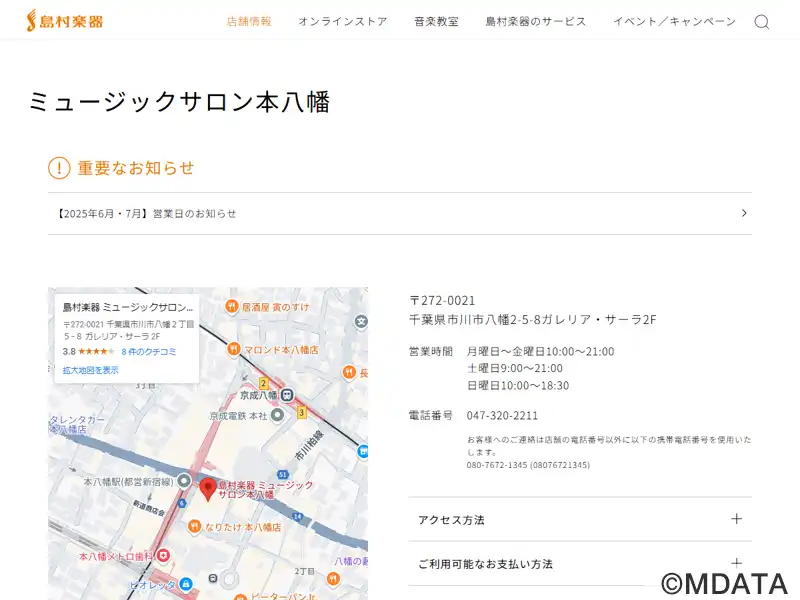Select the 本八幡駅(都営新宿線) station marker
Viewport: 800px width, 600px height.
click(x=184, y=481)
